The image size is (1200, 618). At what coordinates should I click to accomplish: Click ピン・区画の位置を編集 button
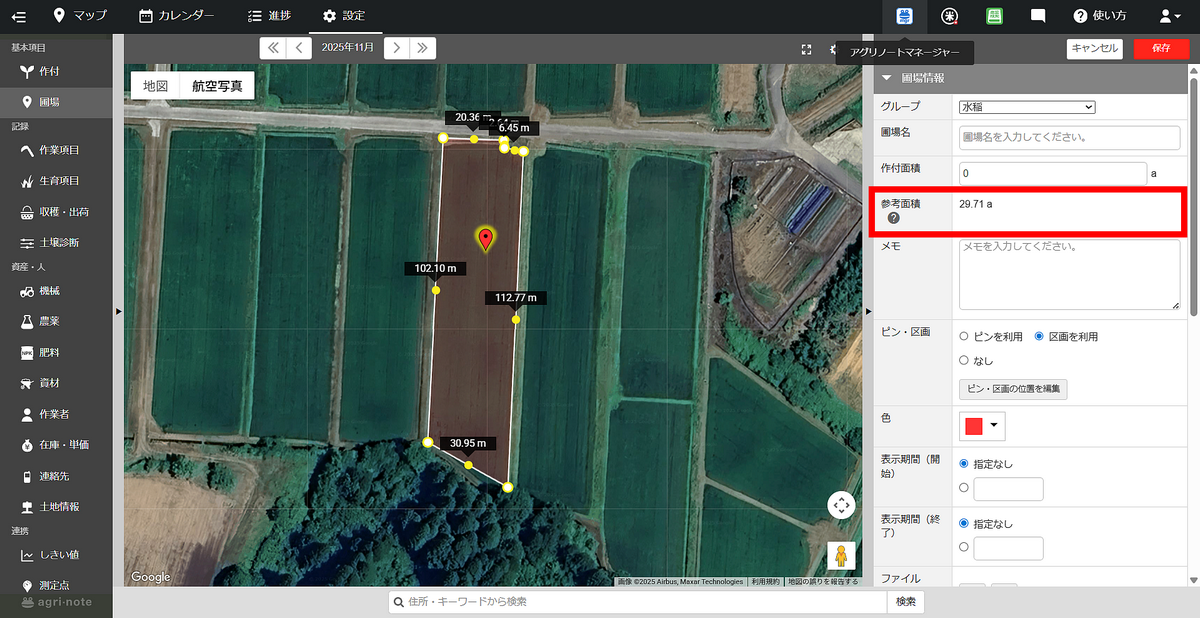pyautogui.click(x=1013, y=388)
